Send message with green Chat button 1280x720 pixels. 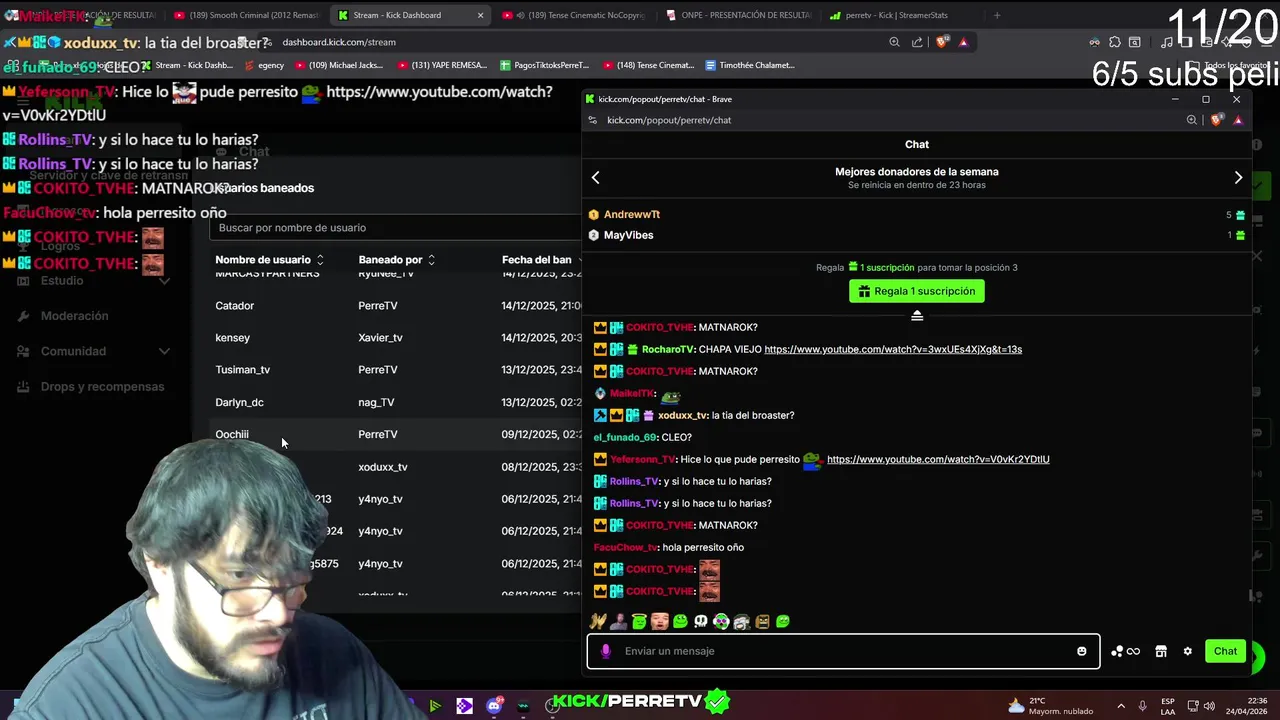pyautogui.click(x=1225, y=651)
